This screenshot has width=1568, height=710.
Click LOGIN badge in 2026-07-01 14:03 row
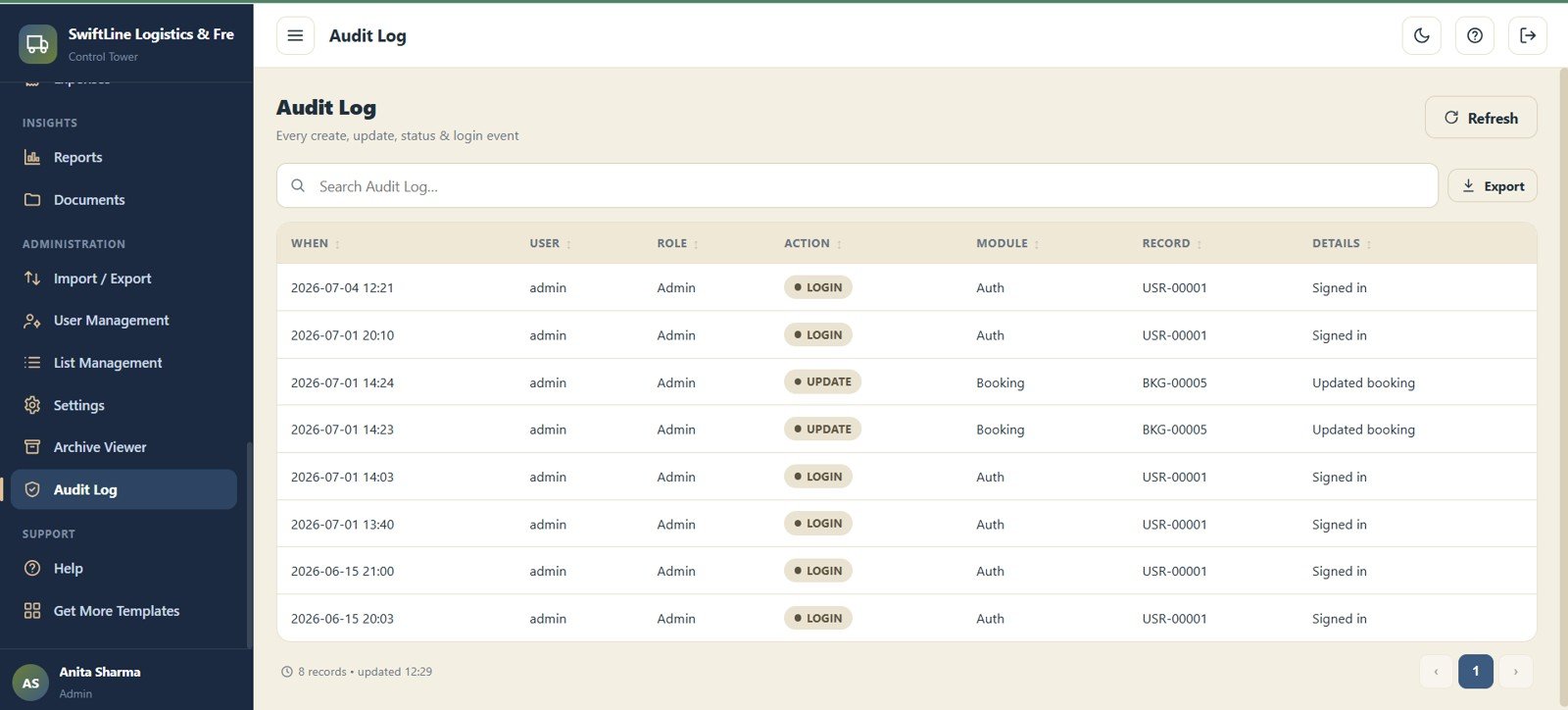coord(818,477)
